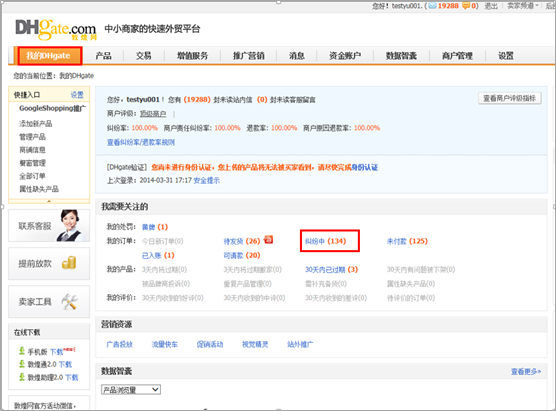556x411 pixels.
Task: Click the 设置 link in 快捷入口 header
Action: 77,95
